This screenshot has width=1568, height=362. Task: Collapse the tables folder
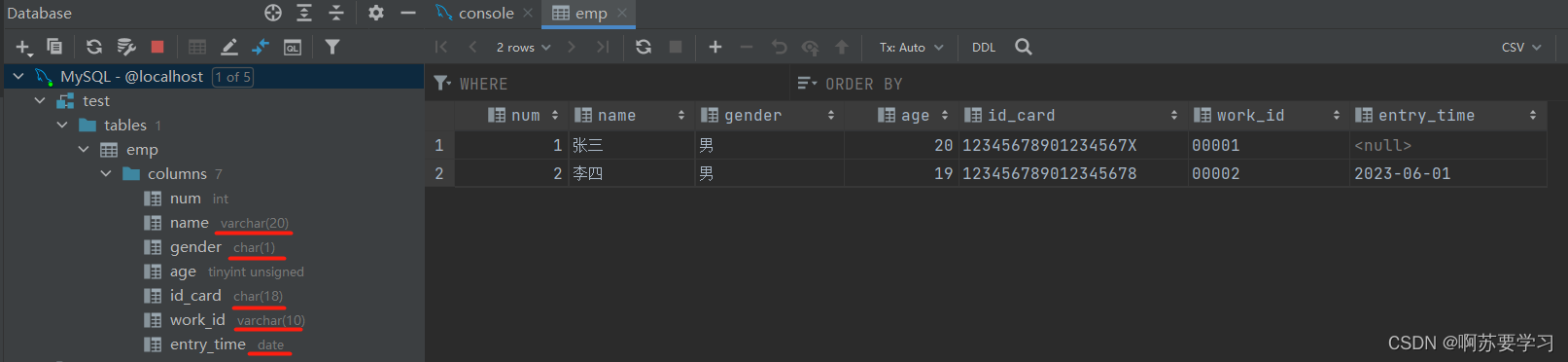[62, 125]
